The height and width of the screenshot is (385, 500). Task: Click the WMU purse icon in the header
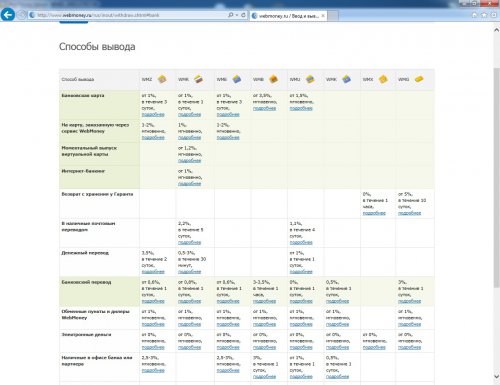click(x=310, y=79)
